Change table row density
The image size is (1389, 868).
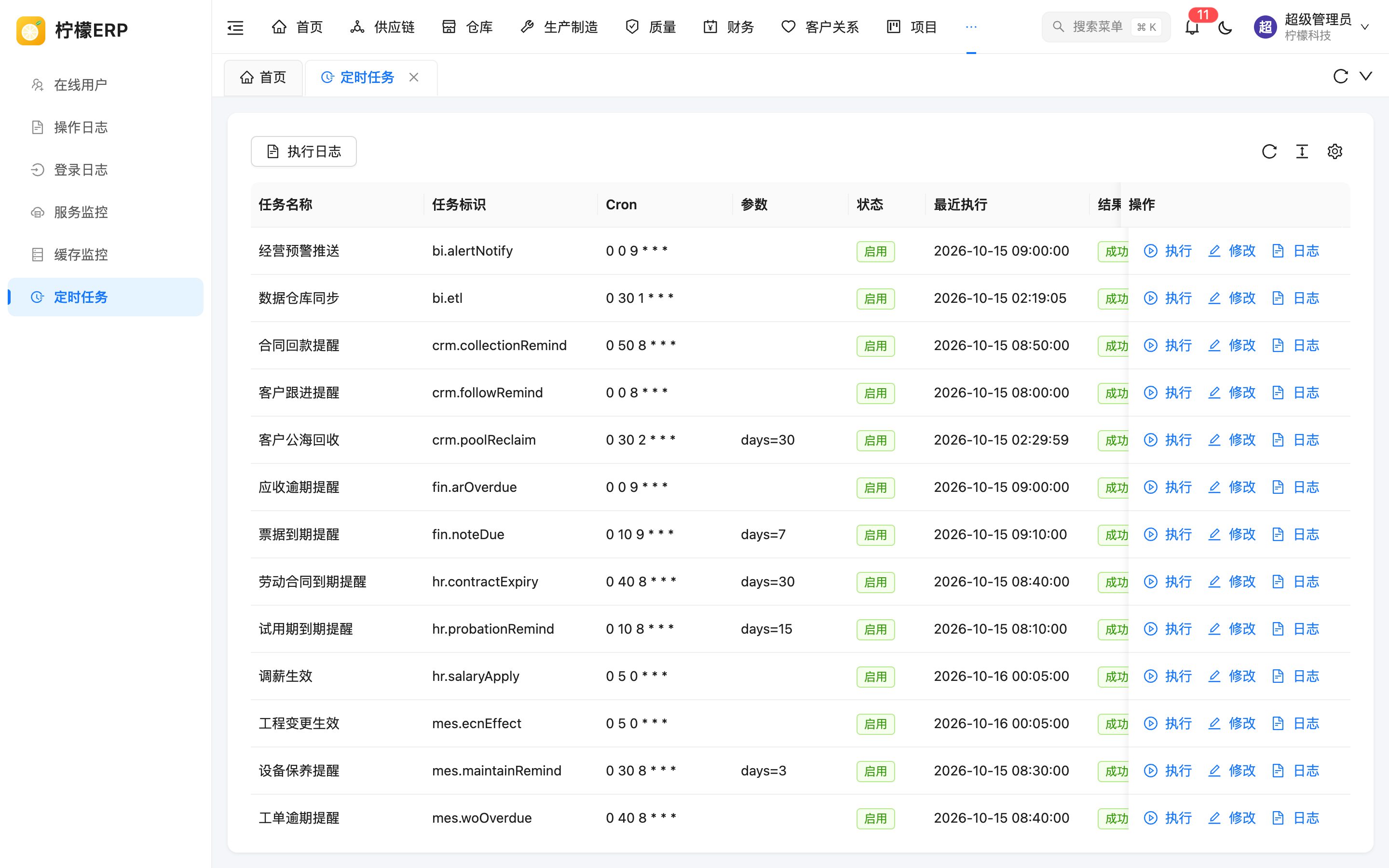(1302, 151)
